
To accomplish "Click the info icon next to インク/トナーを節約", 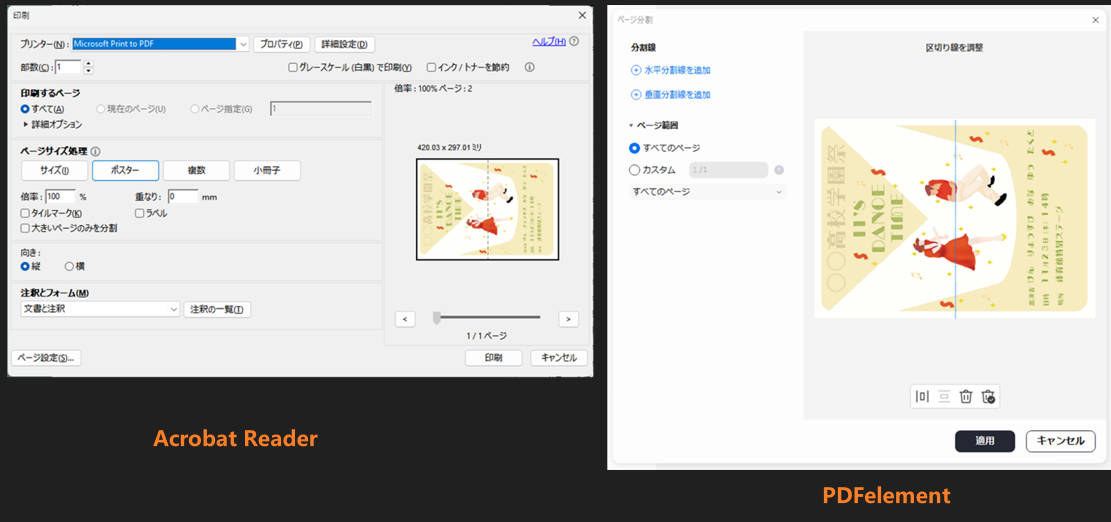I will pyautogui.click(x=529, y=67).
